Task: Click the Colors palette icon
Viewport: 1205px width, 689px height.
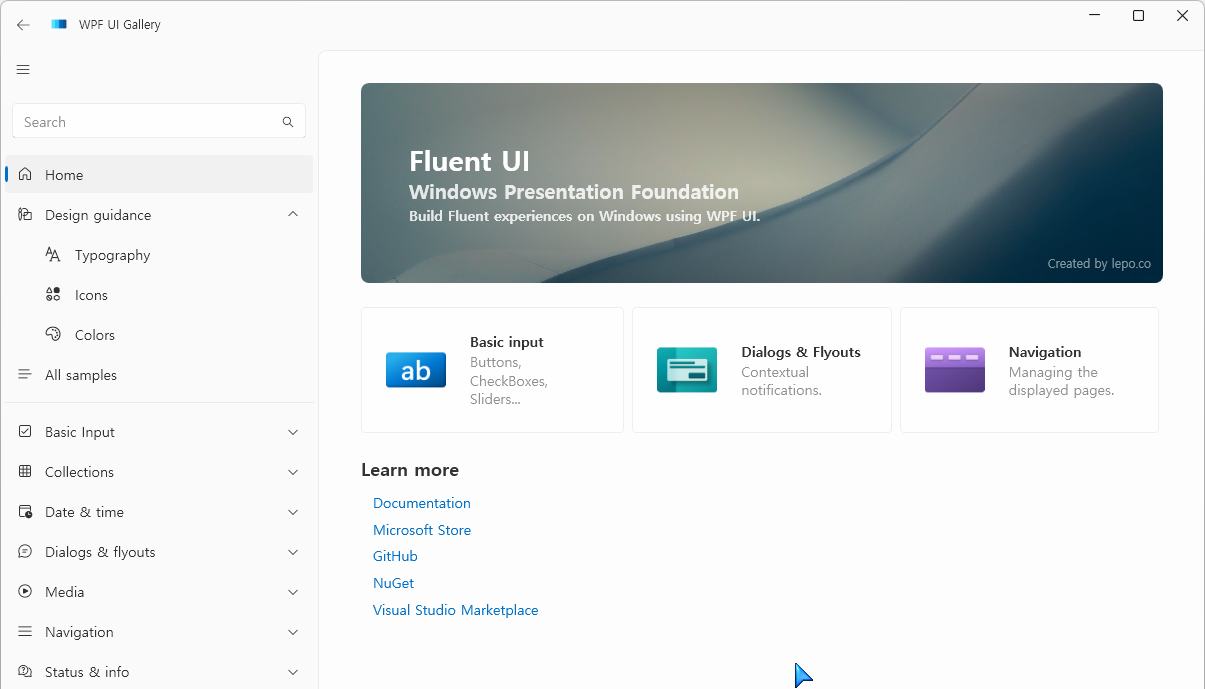Action: click(53, 335)
